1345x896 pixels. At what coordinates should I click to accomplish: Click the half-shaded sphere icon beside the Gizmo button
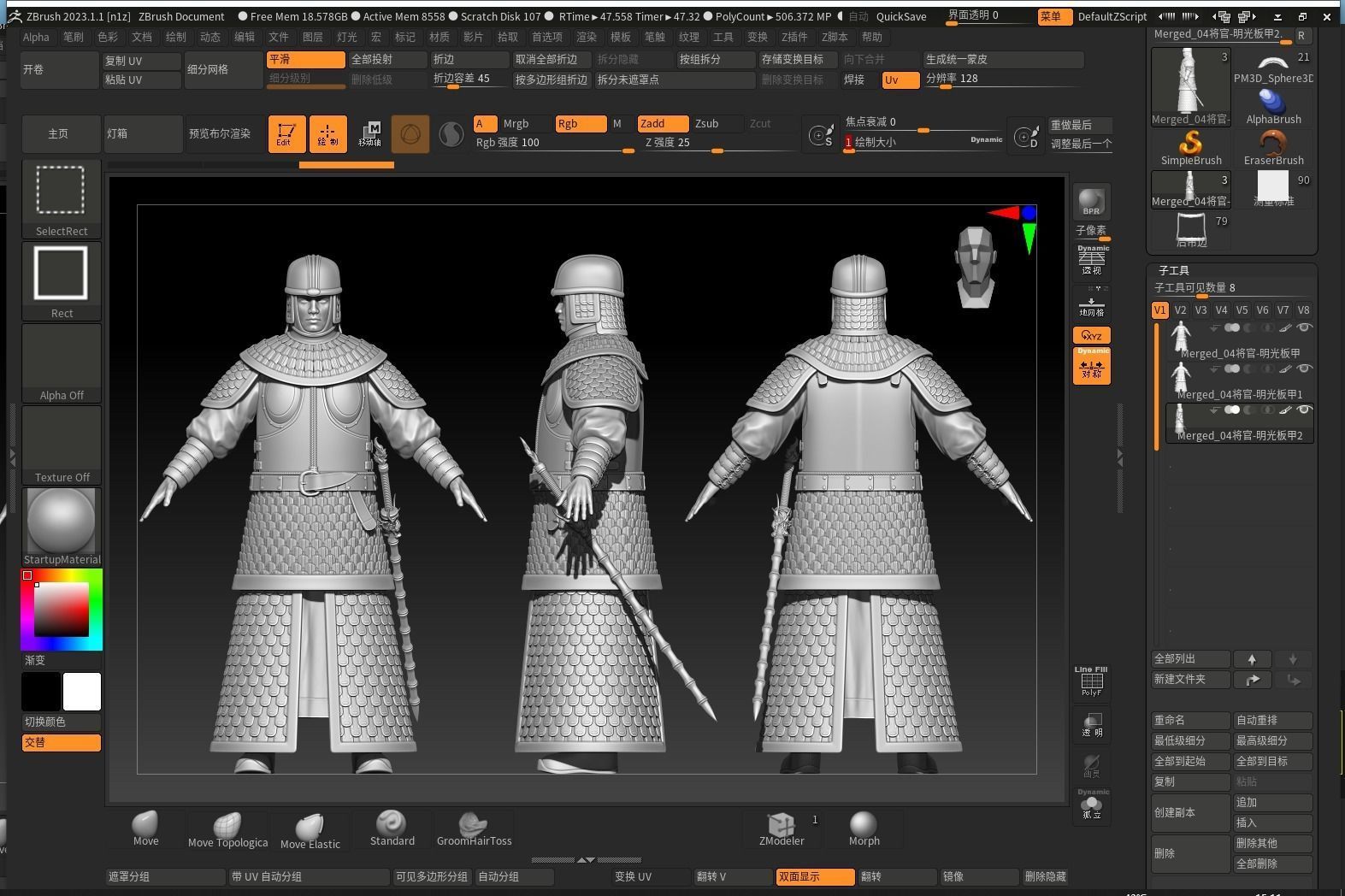[x=451, y=134]
